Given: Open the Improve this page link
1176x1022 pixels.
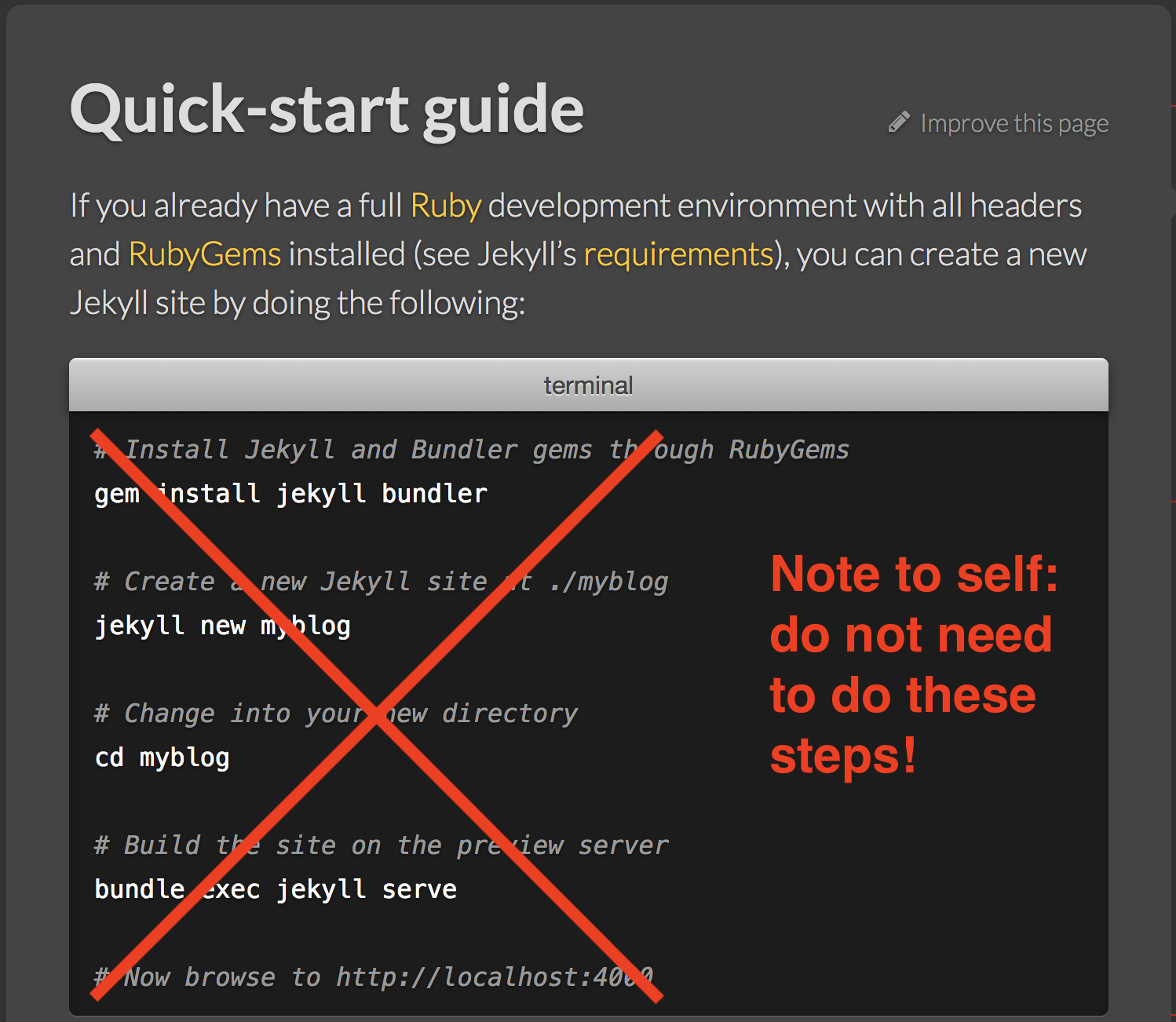Looking at the screenshot, I should [x=1013, y=123].
